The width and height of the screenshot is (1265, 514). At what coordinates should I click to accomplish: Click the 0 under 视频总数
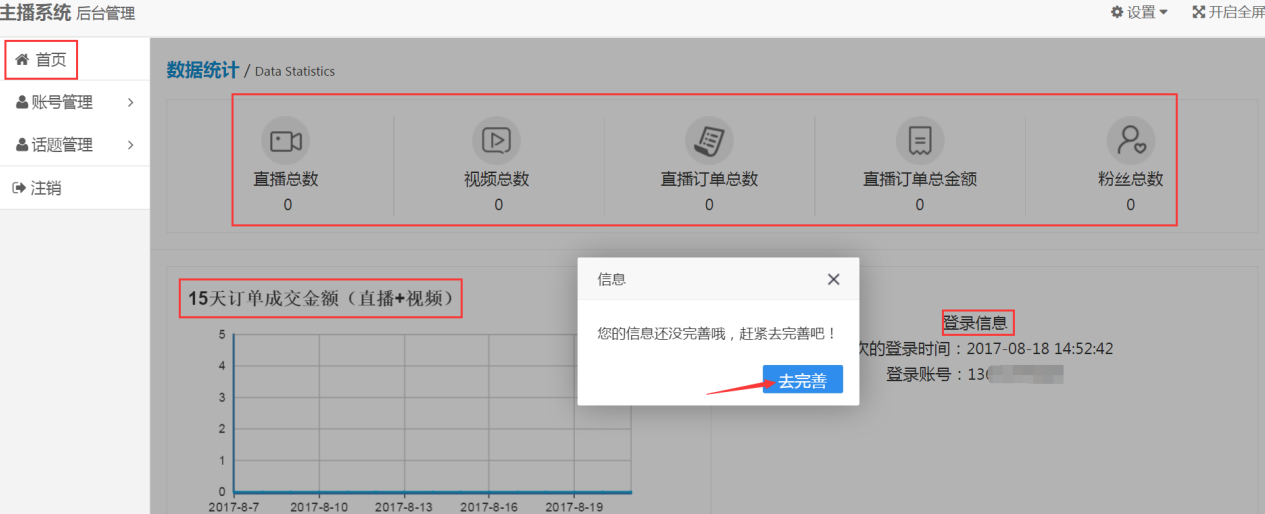(498, 205)
